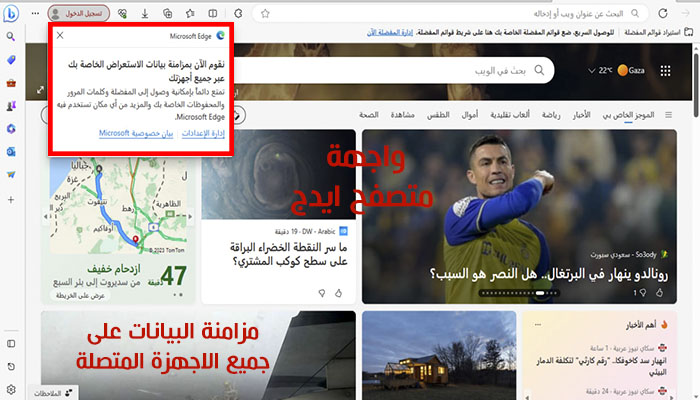Screen dimensions: 700x400
Task: Switch to the الطقس tab
Action: 438,115
